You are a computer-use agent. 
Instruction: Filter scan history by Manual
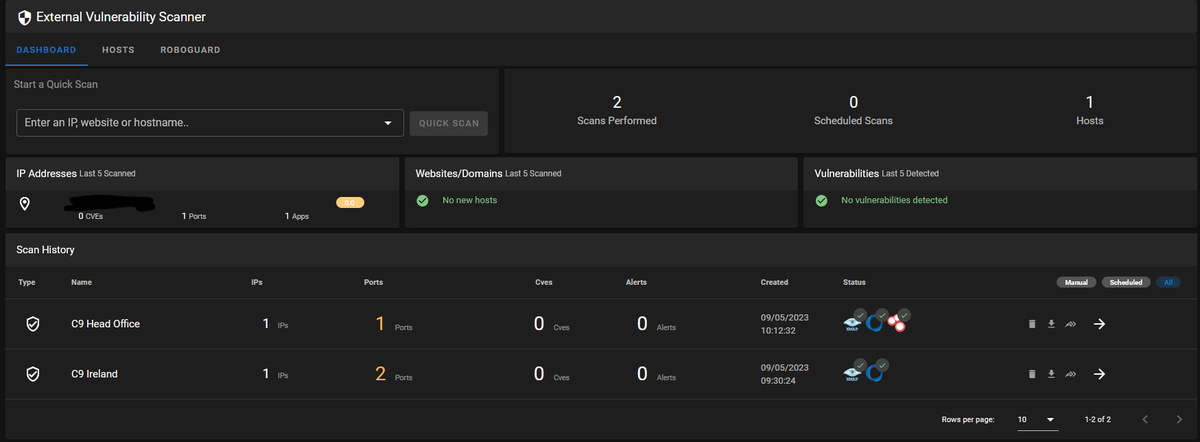pos(1076,282)
